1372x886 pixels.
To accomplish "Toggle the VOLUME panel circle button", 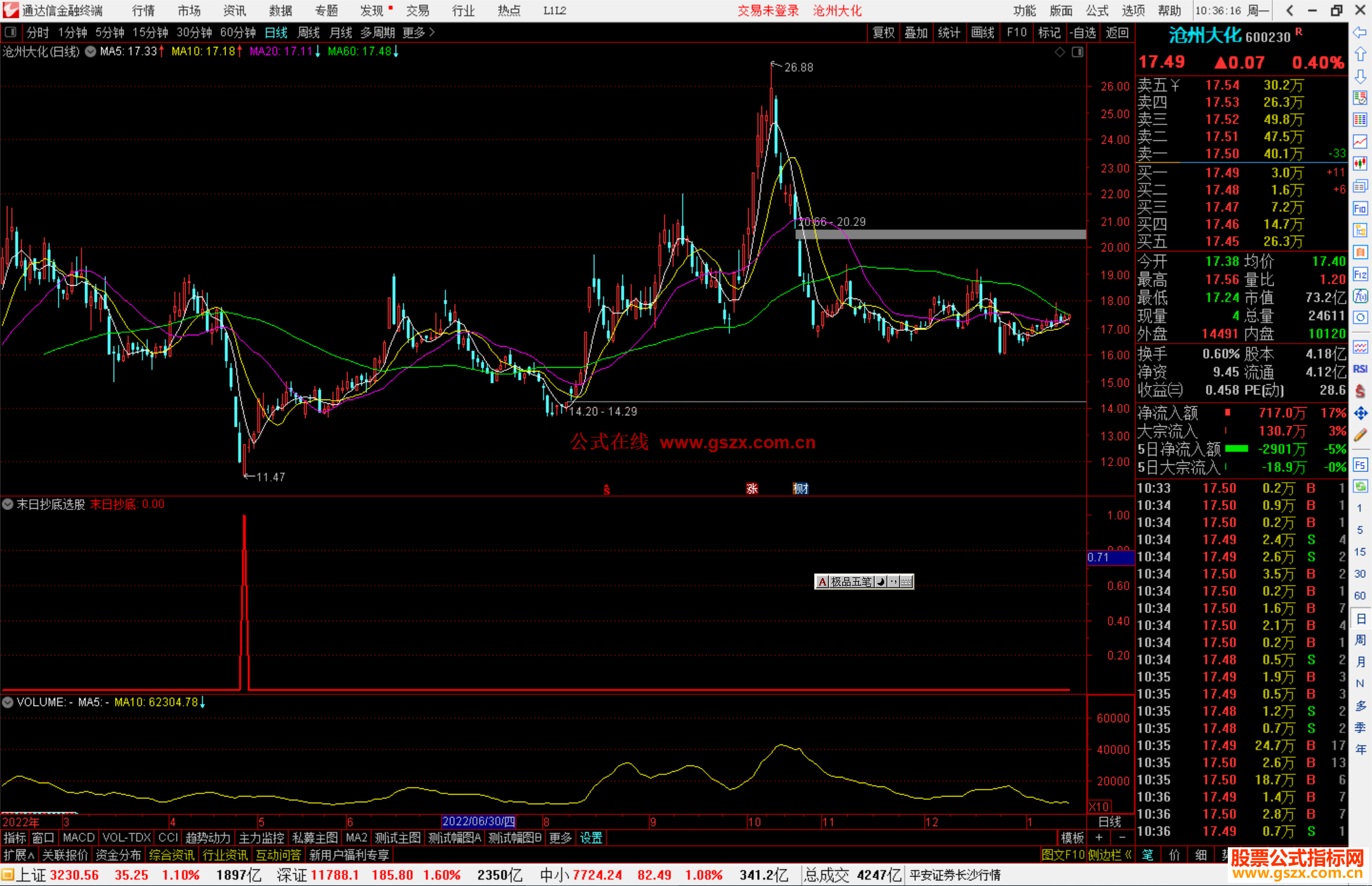I will (8, 702).
